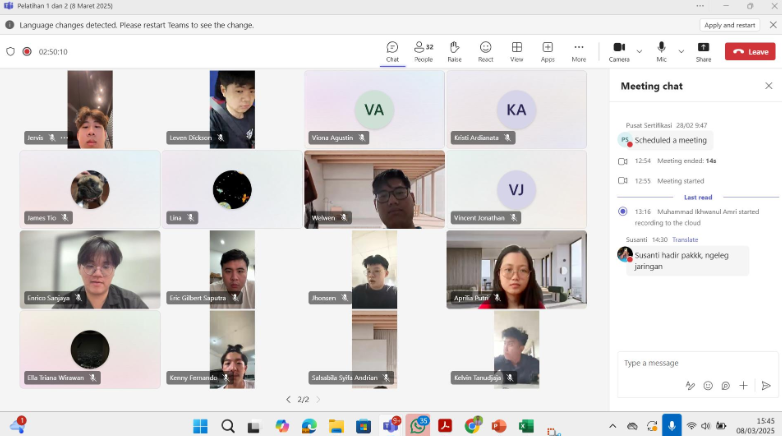
Task: Open the emoji picker in message box
Action: [x=707, y=385]
